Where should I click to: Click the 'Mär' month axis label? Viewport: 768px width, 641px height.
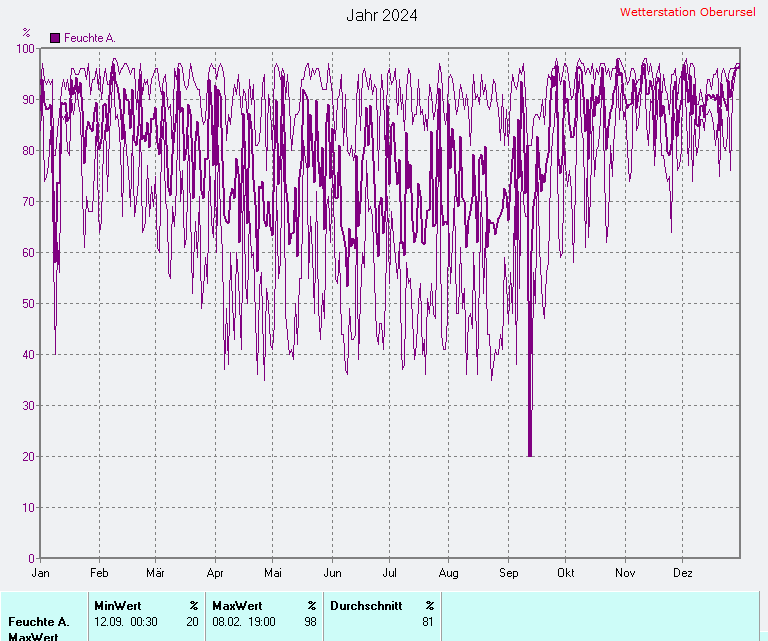[155, 573]
